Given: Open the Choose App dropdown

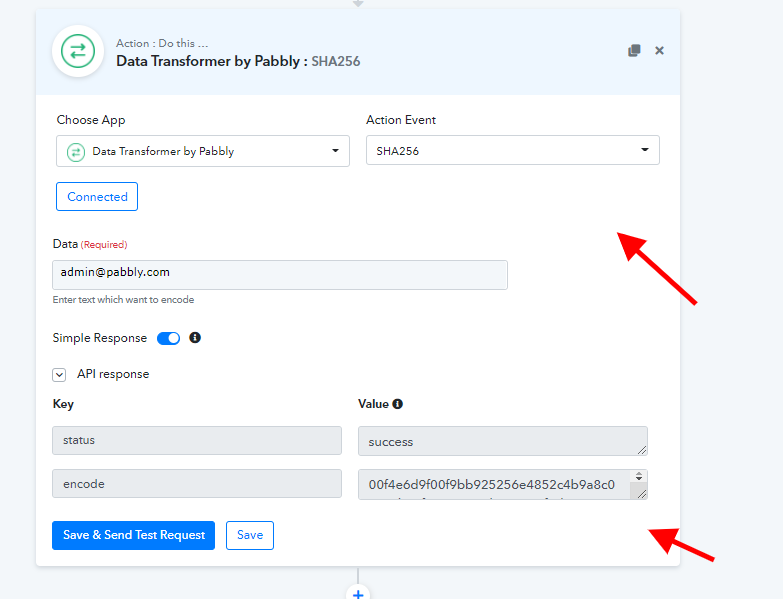Looking at the screenshot, I should 203,151.
